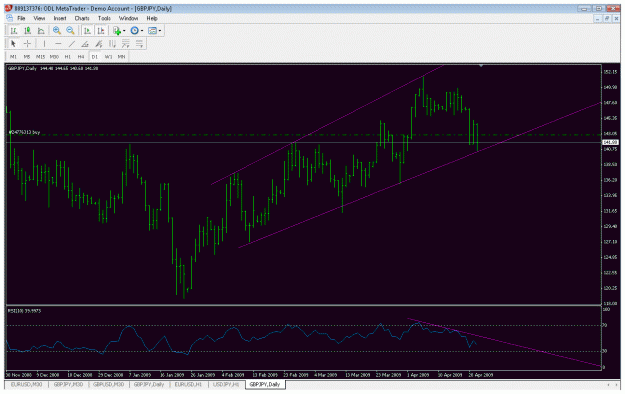Select the D1 daily timeframe

(x=95, y=57)
